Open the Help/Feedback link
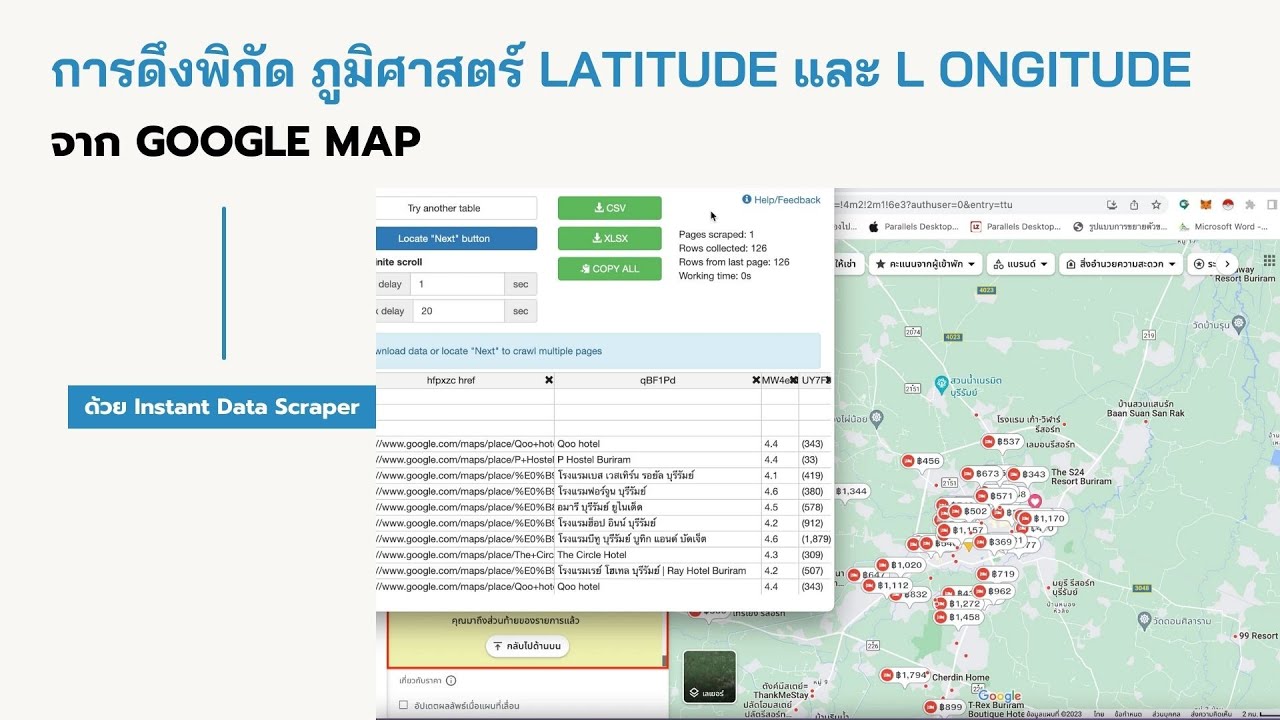The width and height of the screenshot is (1280, 720). pyautogui.click(x=781, y=200)
